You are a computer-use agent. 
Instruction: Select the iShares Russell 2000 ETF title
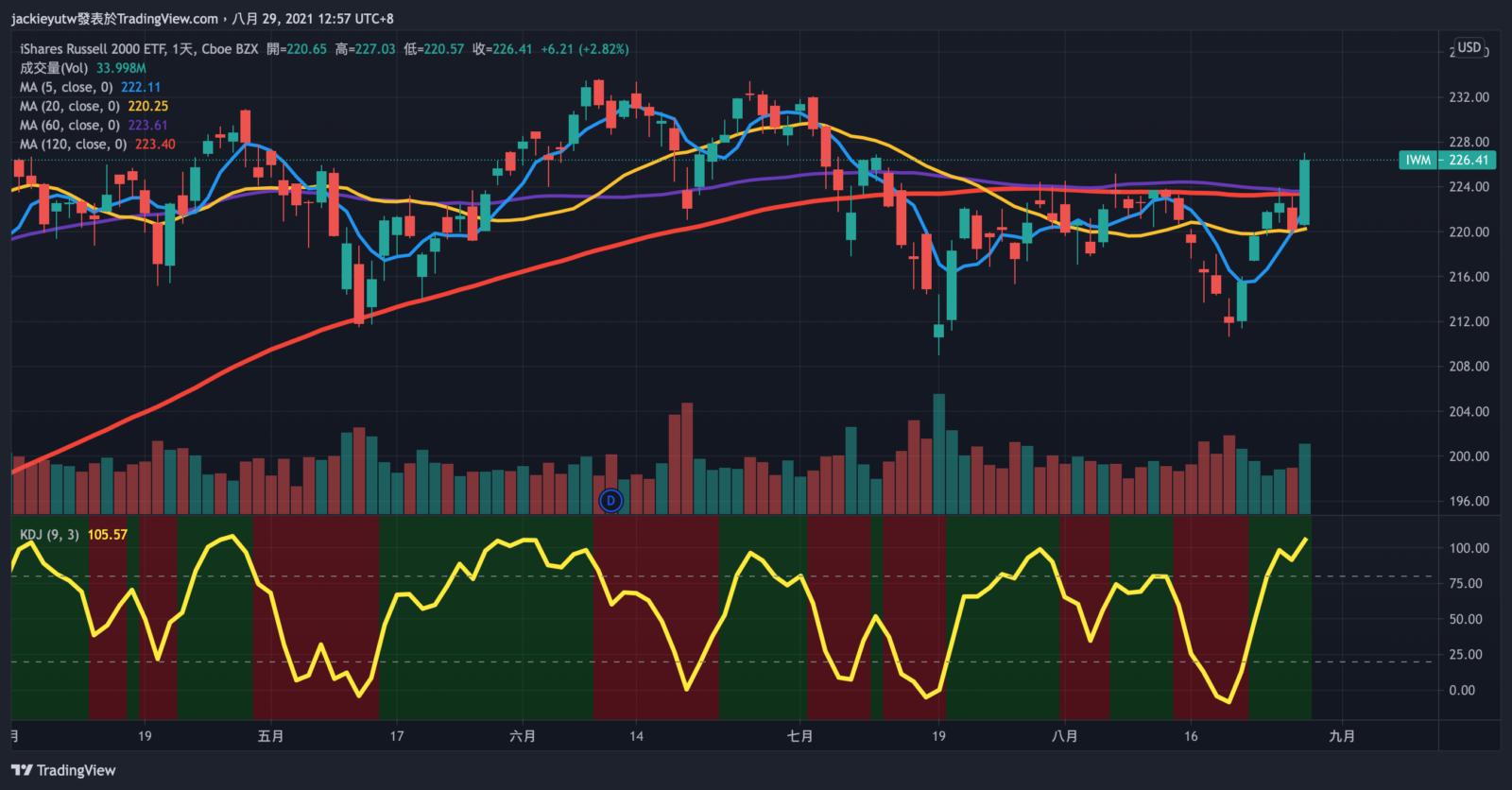(x=139, y=49)
